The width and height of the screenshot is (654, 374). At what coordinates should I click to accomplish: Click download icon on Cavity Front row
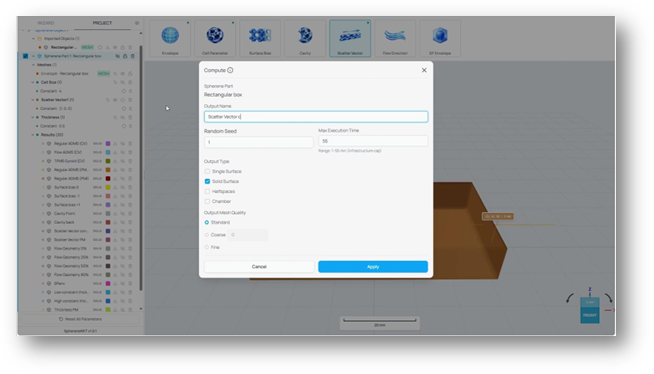tap(115, 213)
